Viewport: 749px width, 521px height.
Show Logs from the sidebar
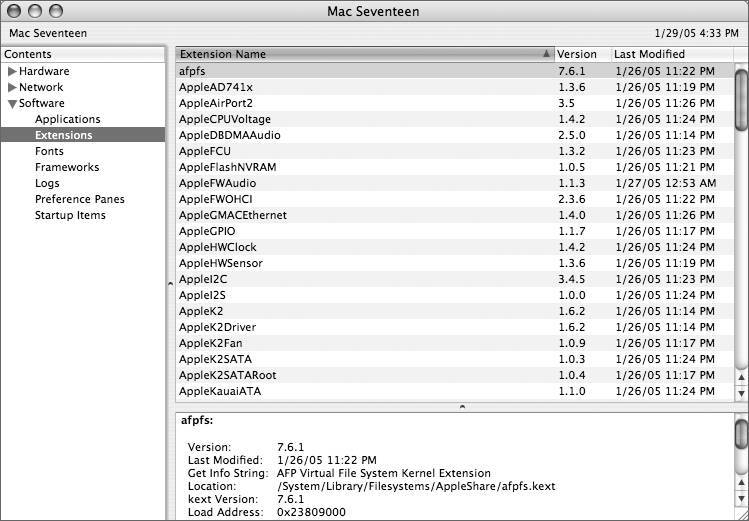(47, 183)
